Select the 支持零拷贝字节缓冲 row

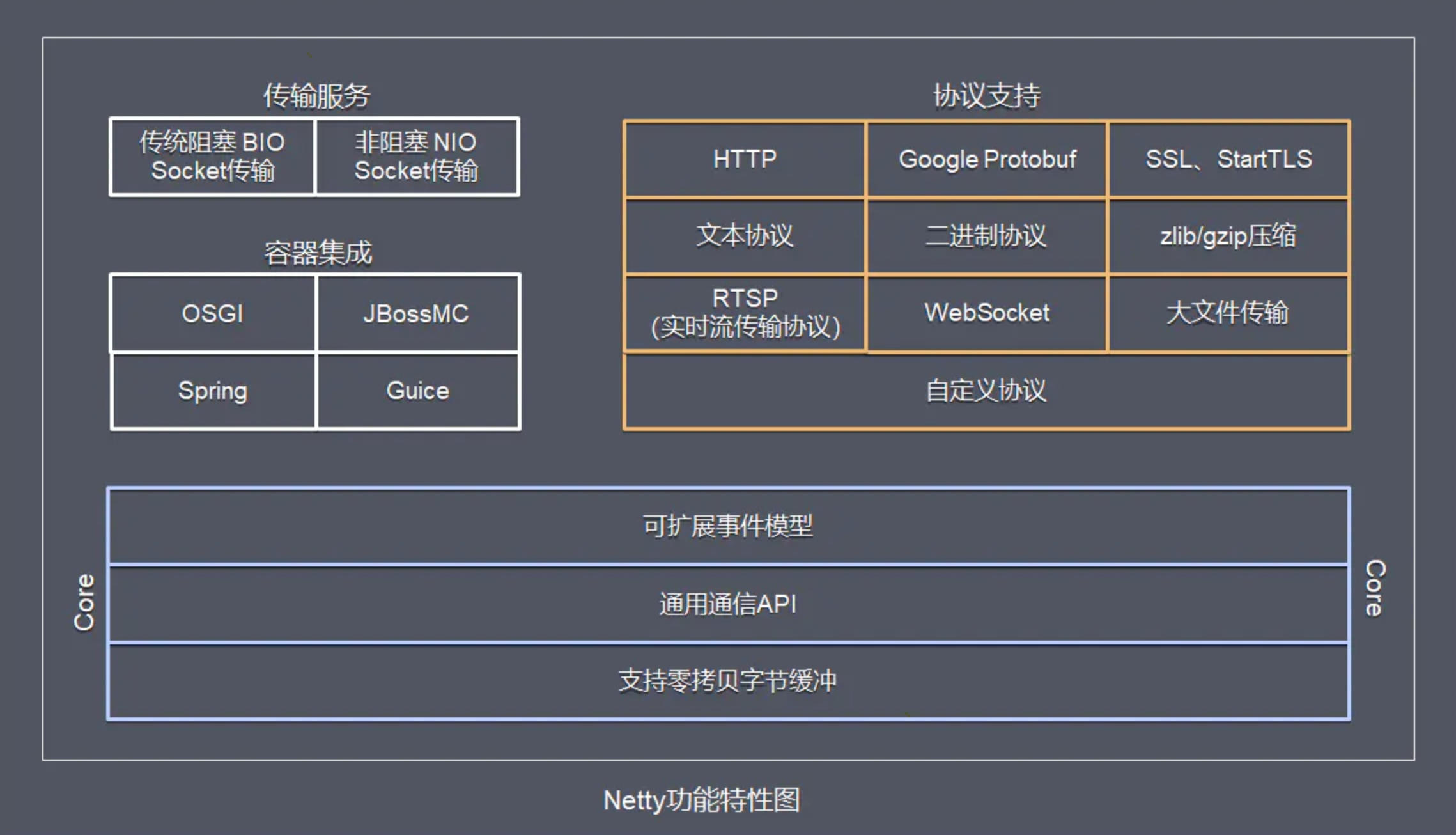729,681
